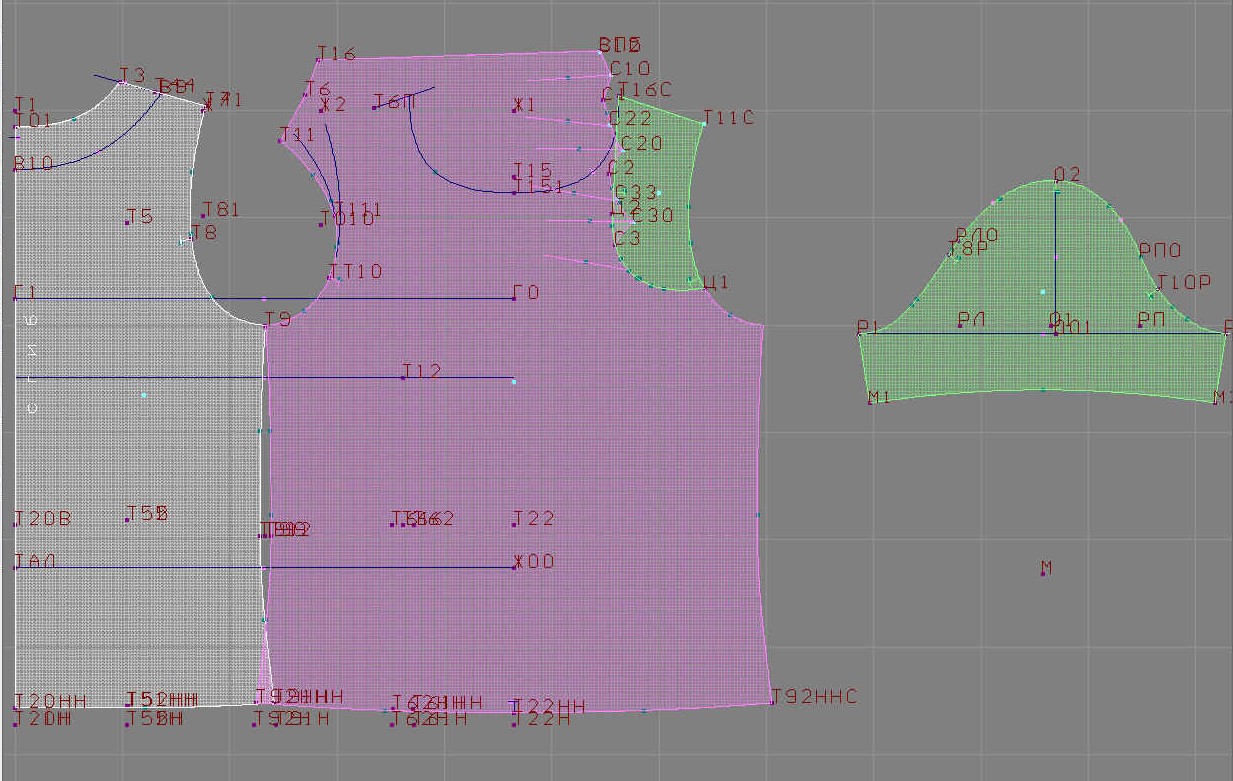Click point TT10 on the armhole curve
The image size is (1233, 781).
(x=331, y=277)
